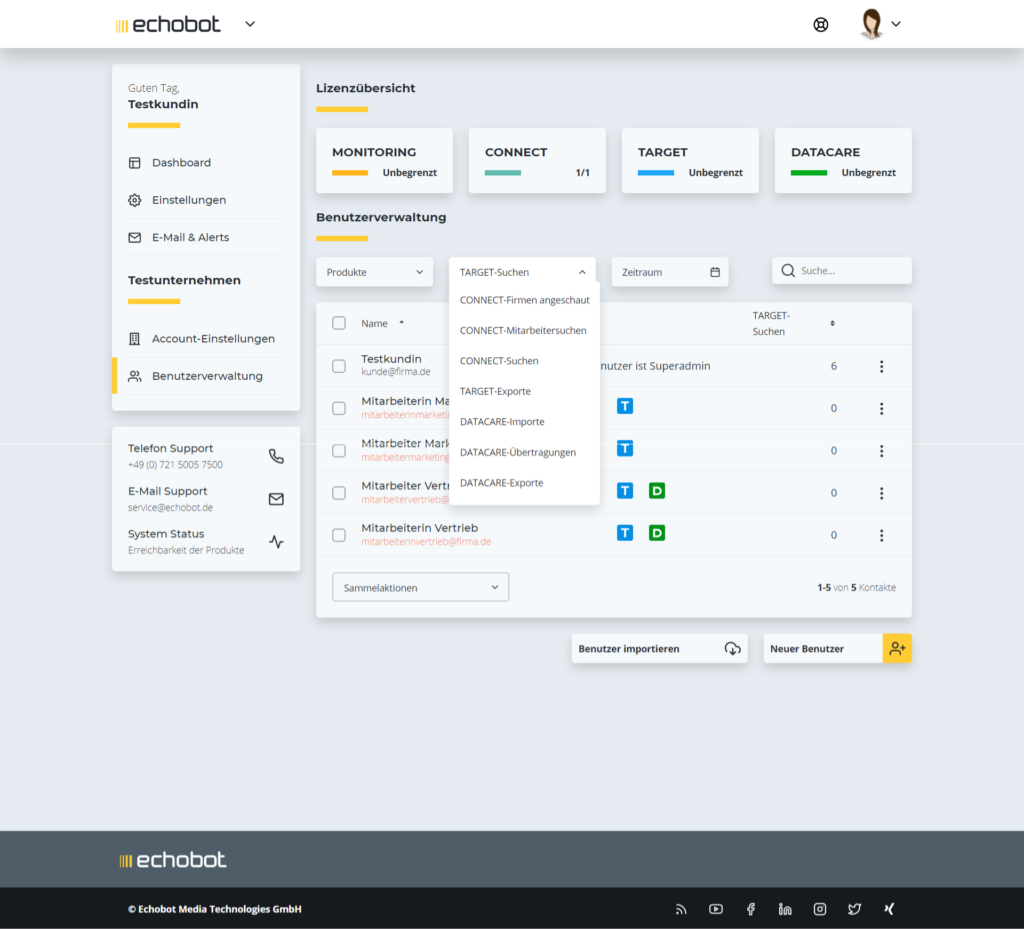Click the help lifebuoy icon in header
1024x929 pixels.
821,25
